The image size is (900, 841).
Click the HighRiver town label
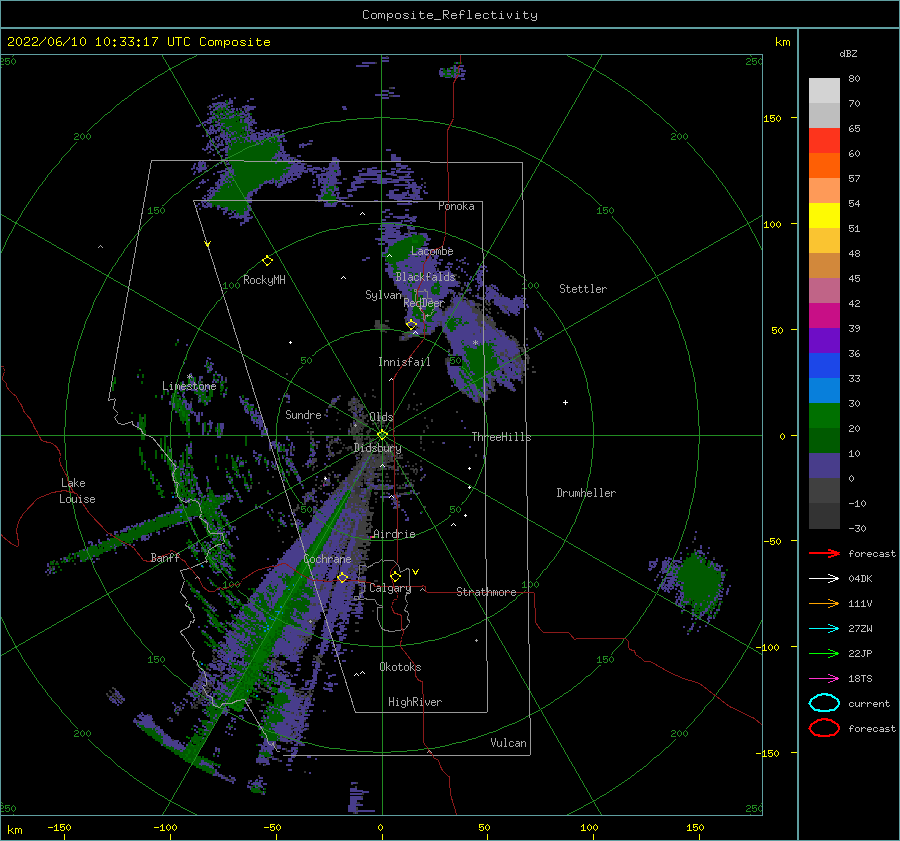coord(415,702)
